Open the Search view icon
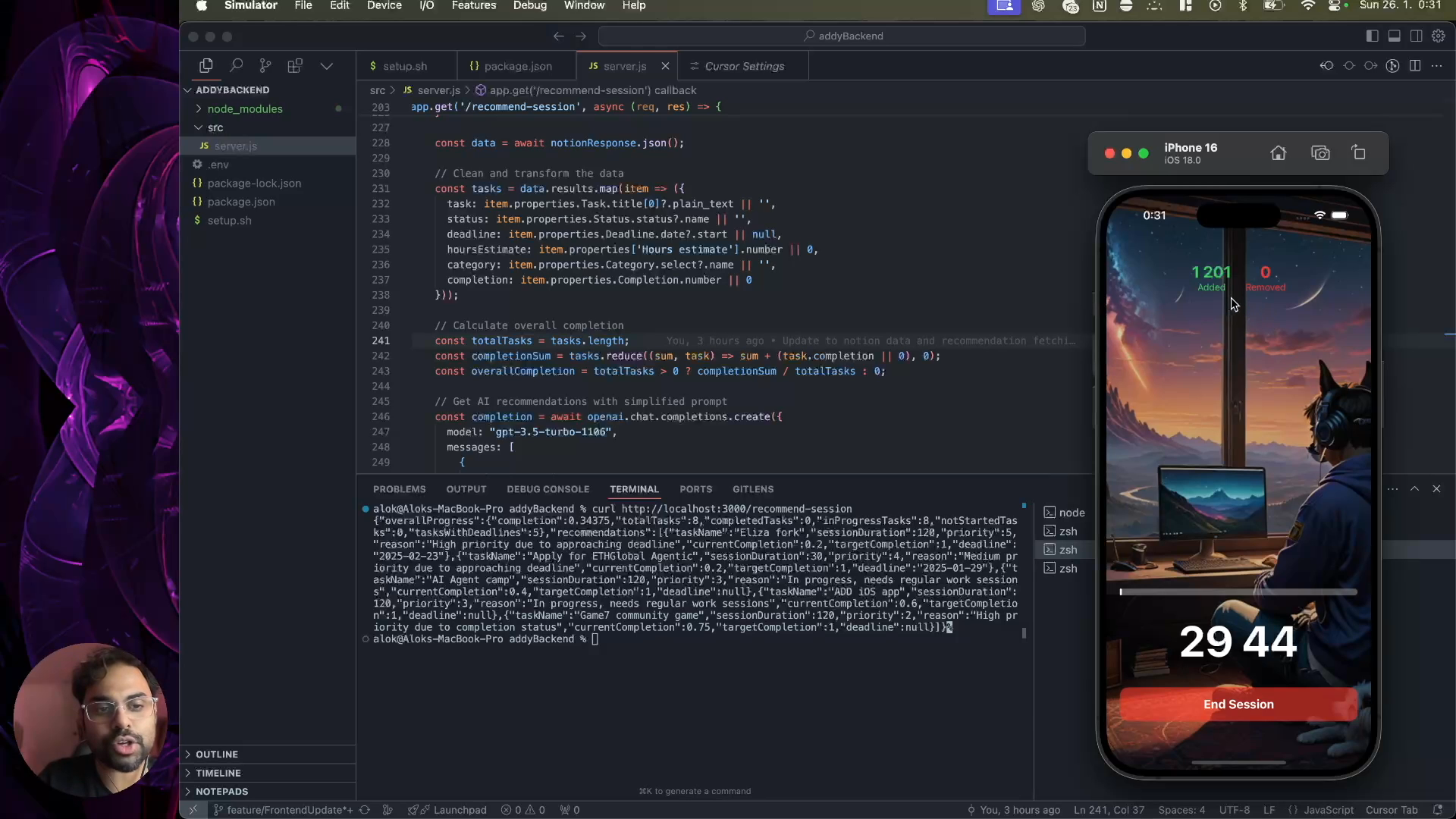 pyautogui.click(x=236, y=66)
